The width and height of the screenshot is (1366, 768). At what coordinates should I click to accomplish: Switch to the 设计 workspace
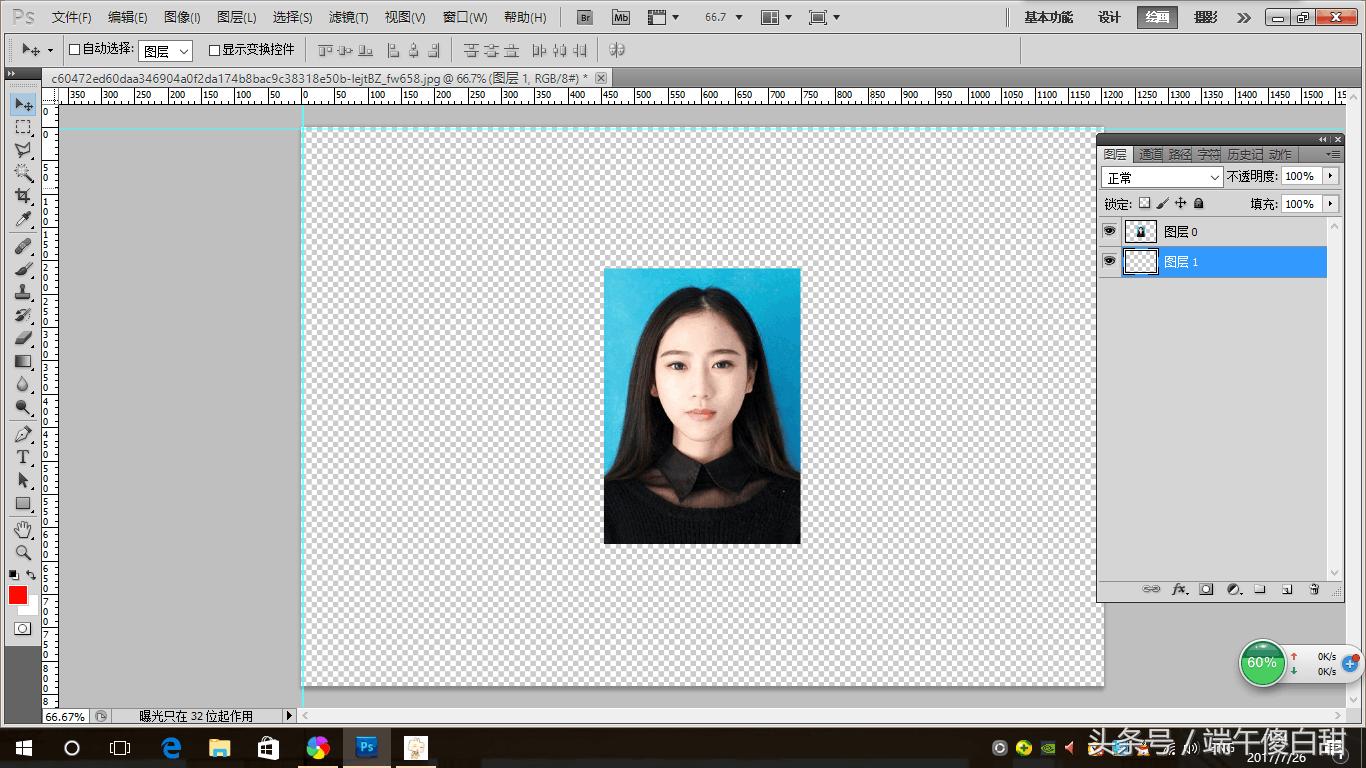(x=1109, y=17)
